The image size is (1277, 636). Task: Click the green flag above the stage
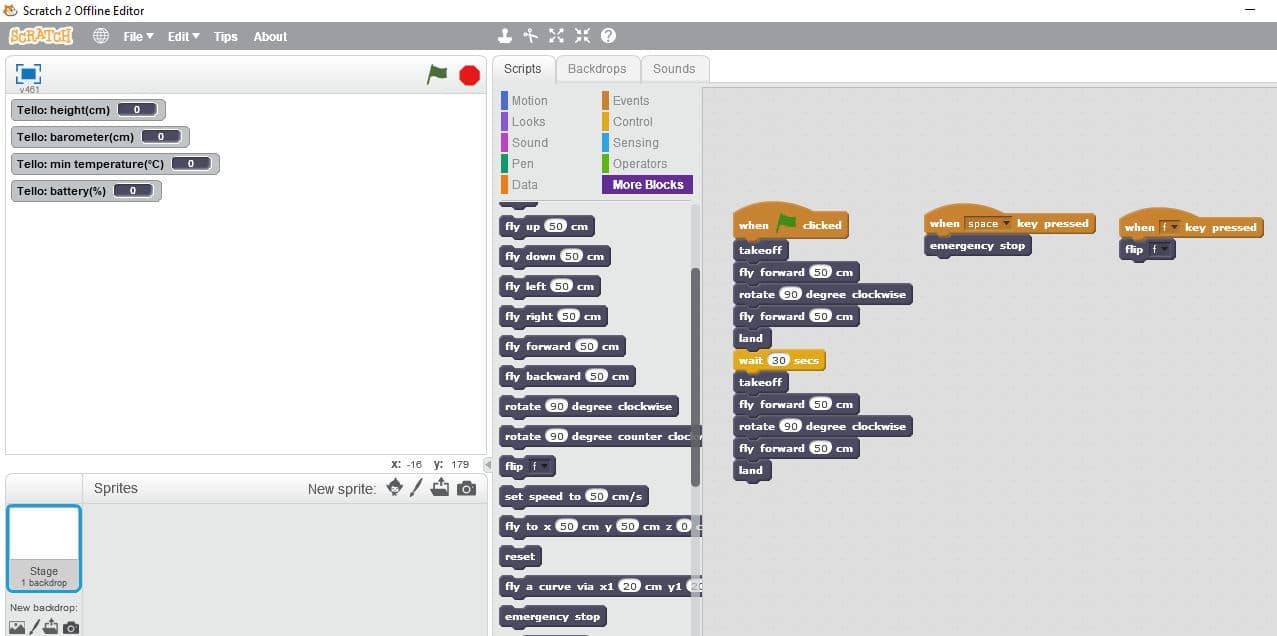tap(437, 74)
